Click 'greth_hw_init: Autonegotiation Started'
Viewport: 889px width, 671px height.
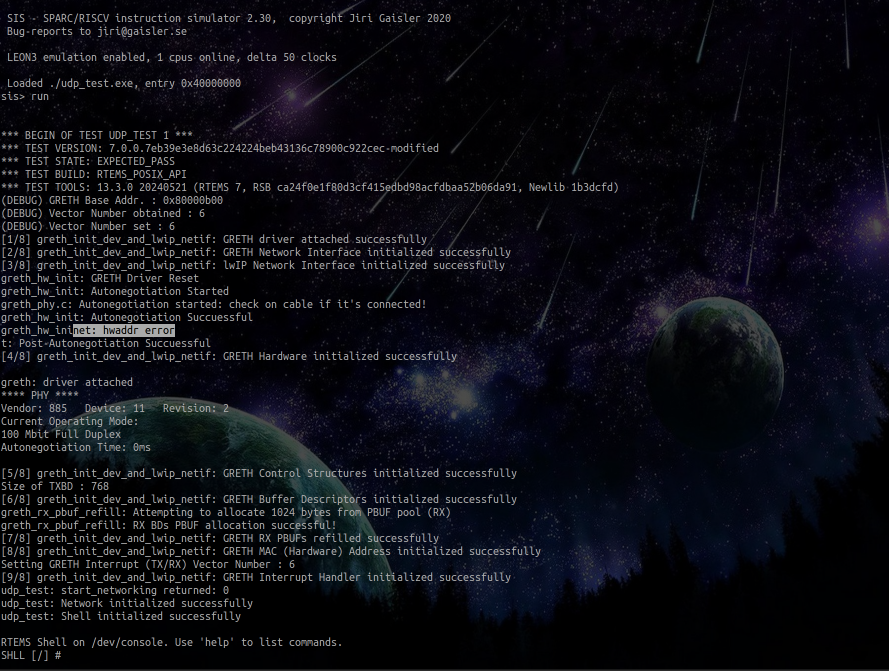(115, 292)
